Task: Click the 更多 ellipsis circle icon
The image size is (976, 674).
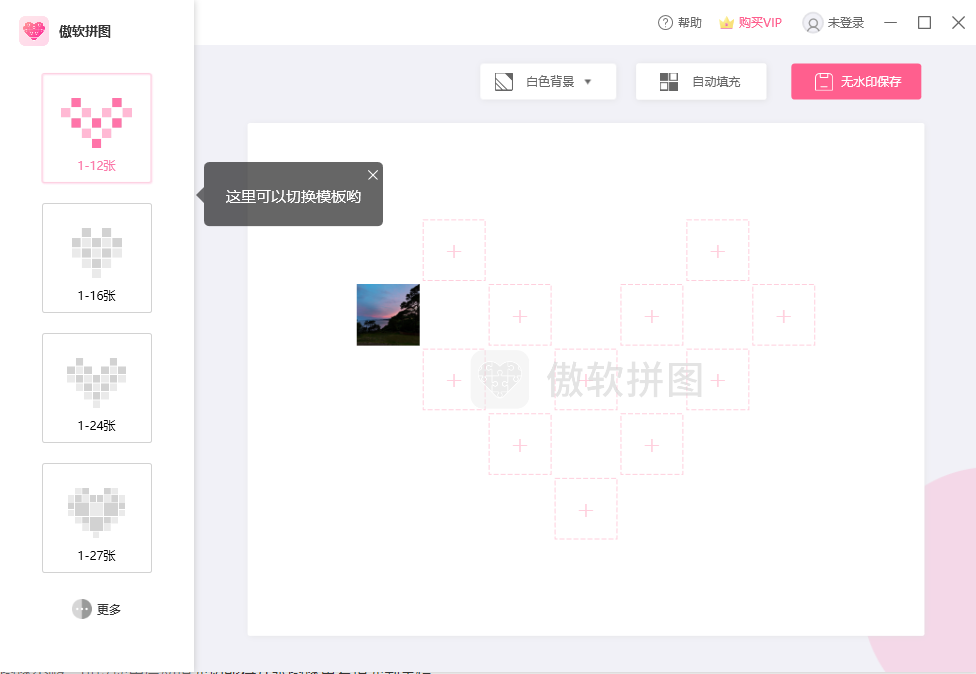Action: click(82, 609)
